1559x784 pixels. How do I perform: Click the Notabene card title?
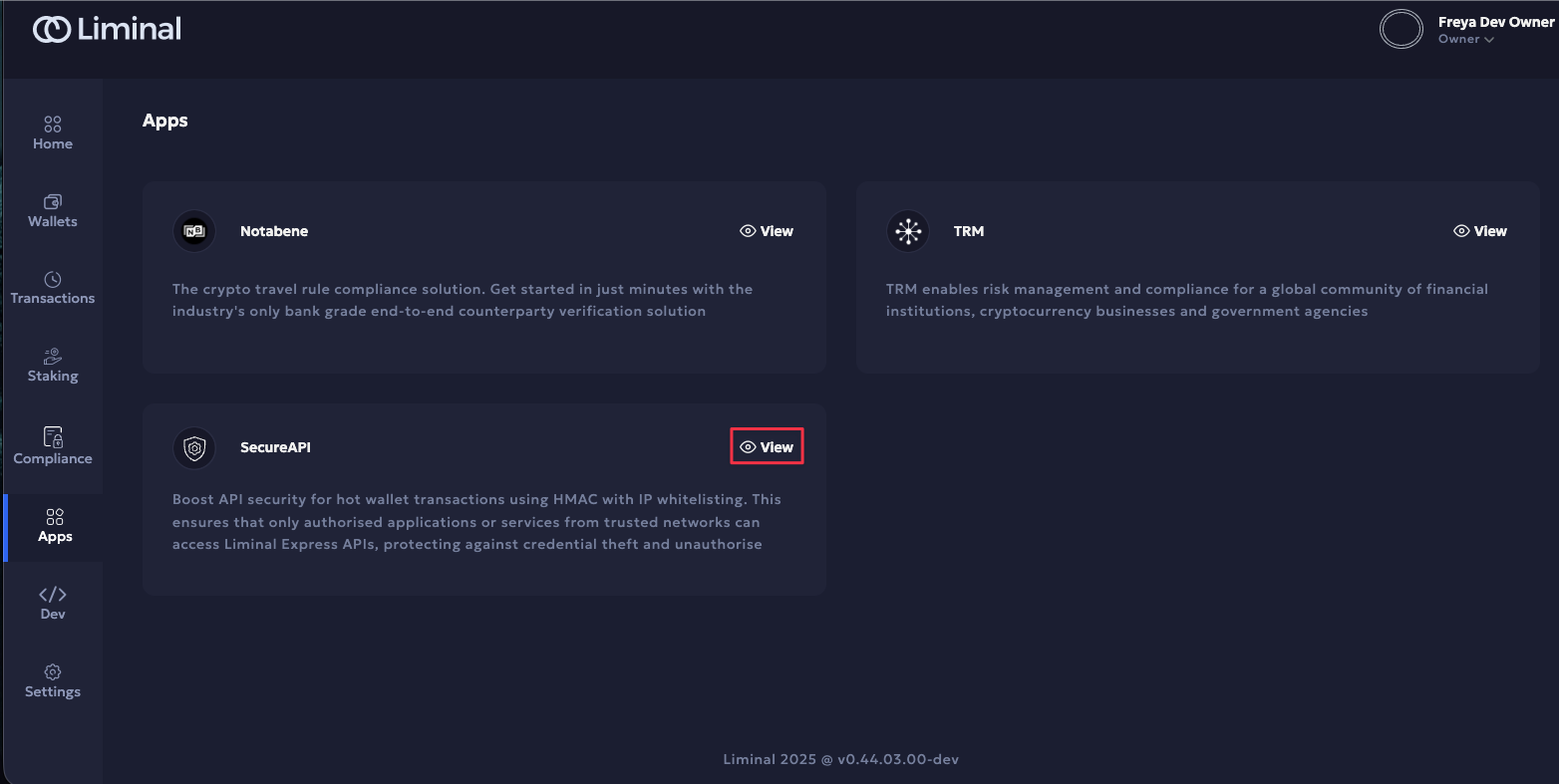274,231
